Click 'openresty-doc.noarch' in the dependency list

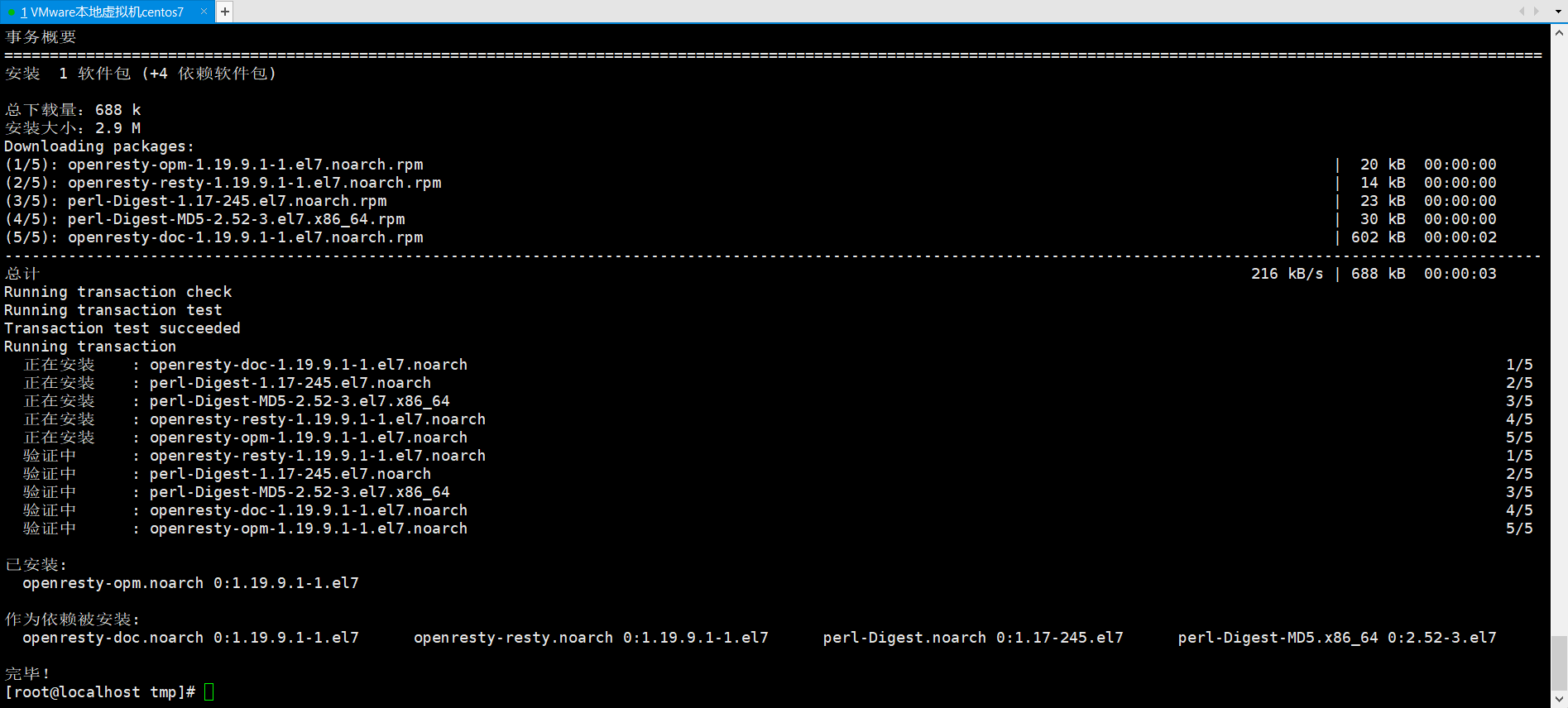point(113,638)
